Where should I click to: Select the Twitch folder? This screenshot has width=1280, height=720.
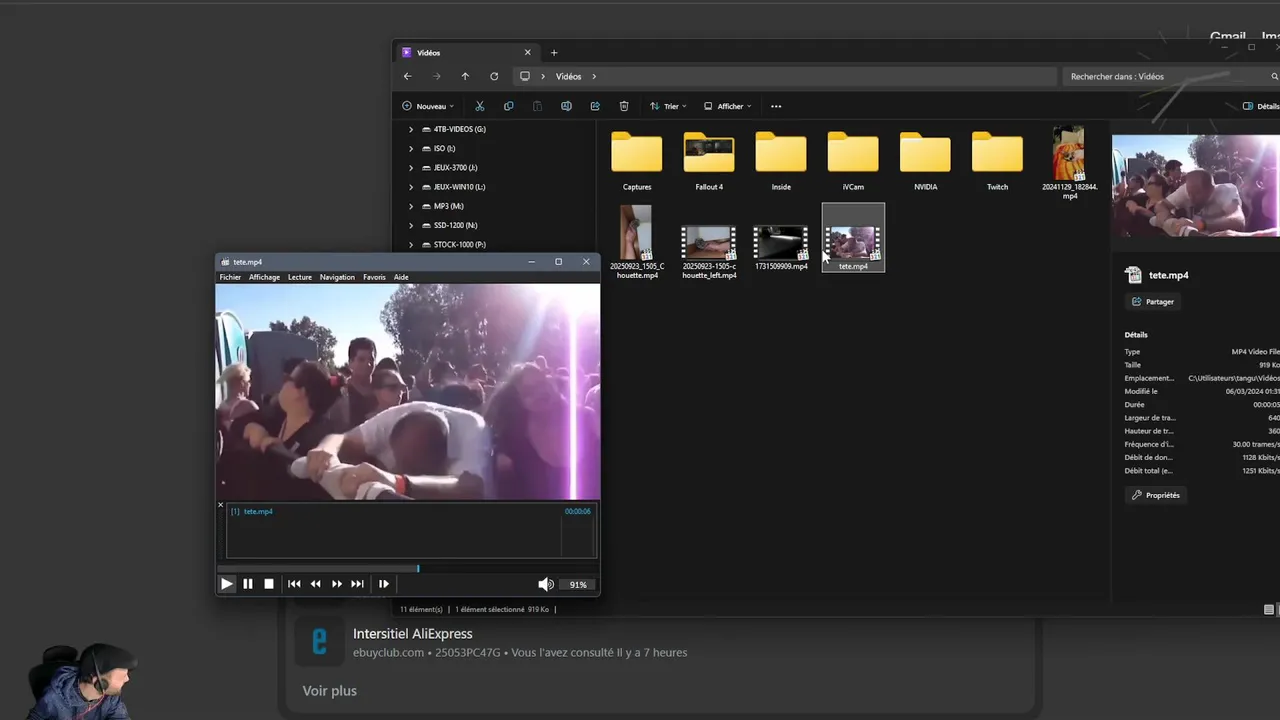(x=997, y=160)
